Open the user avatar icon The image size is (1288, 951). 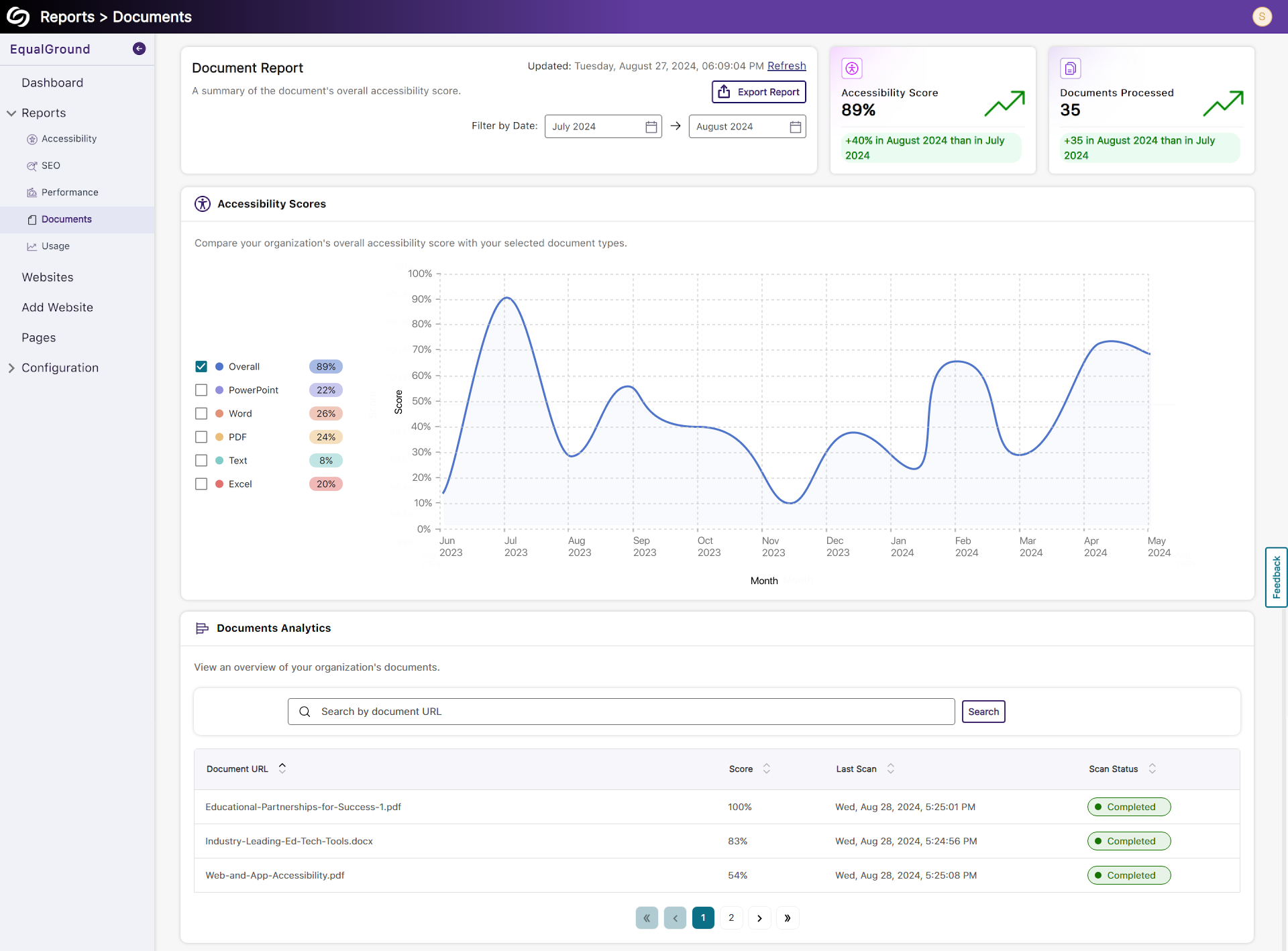click(1262, 17)
